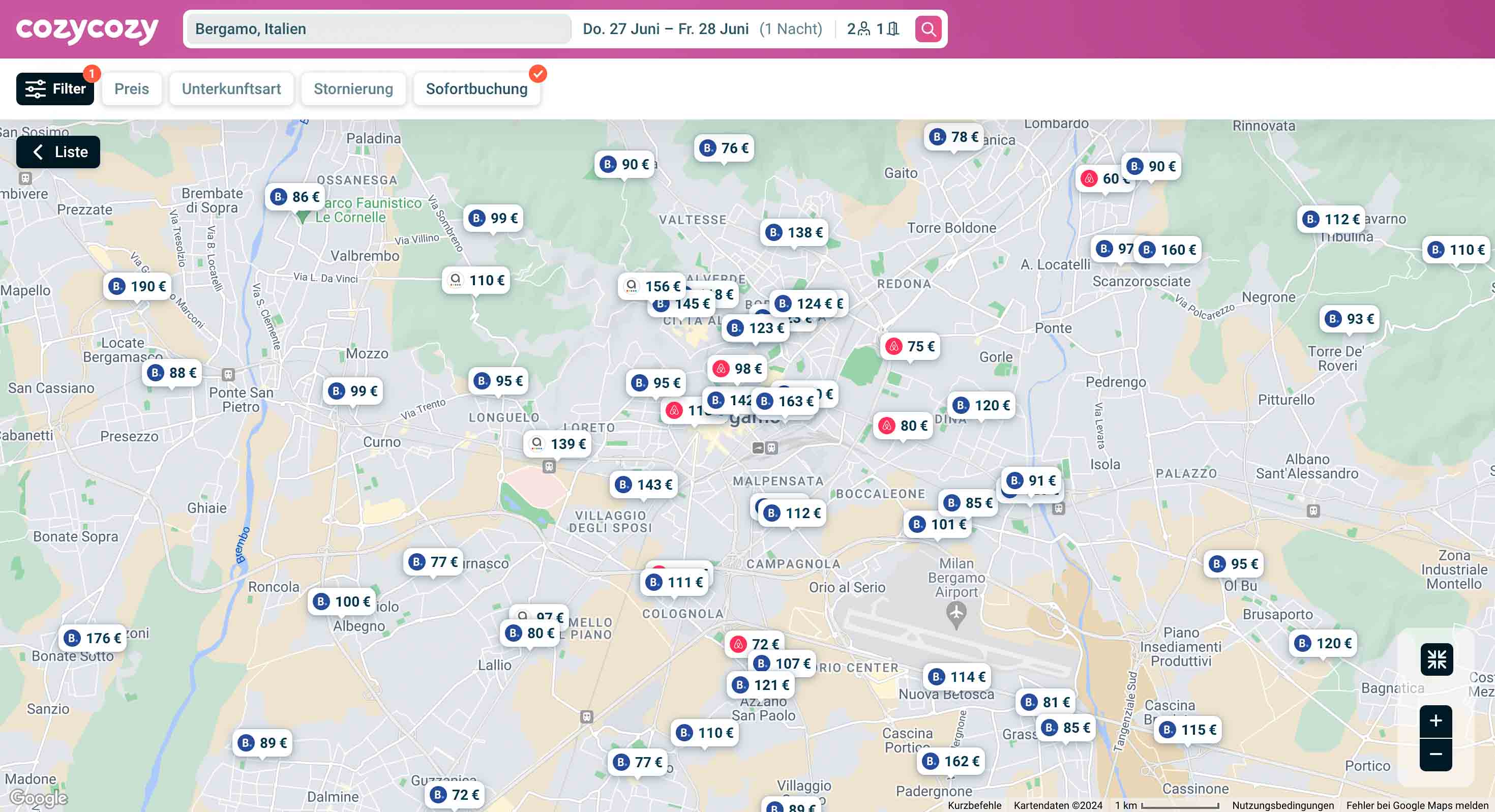Select the Booking 120 € marker near Brusaporto
Screen dimensions: 1495x812
coord(1323,644)
